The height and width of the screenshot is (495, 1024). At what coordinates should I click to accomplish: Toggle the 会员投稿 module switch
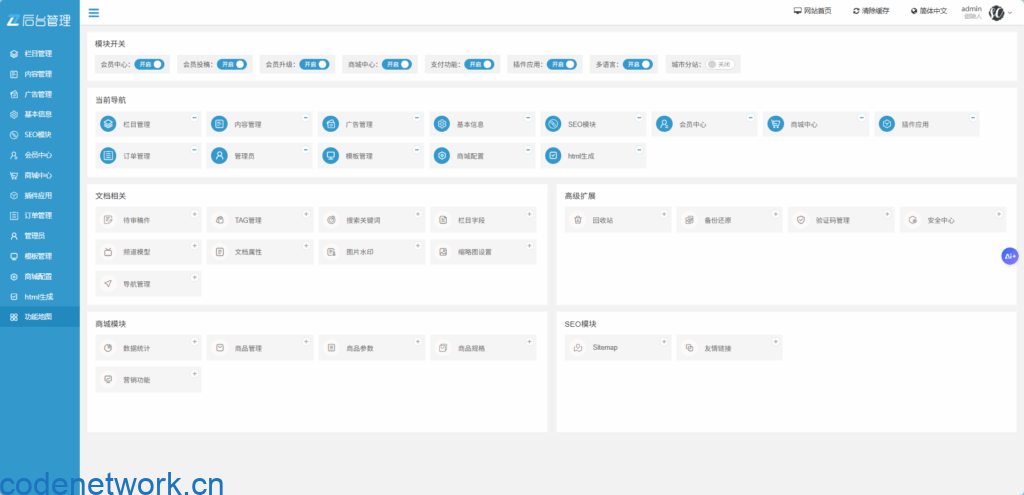coord(232,64)
